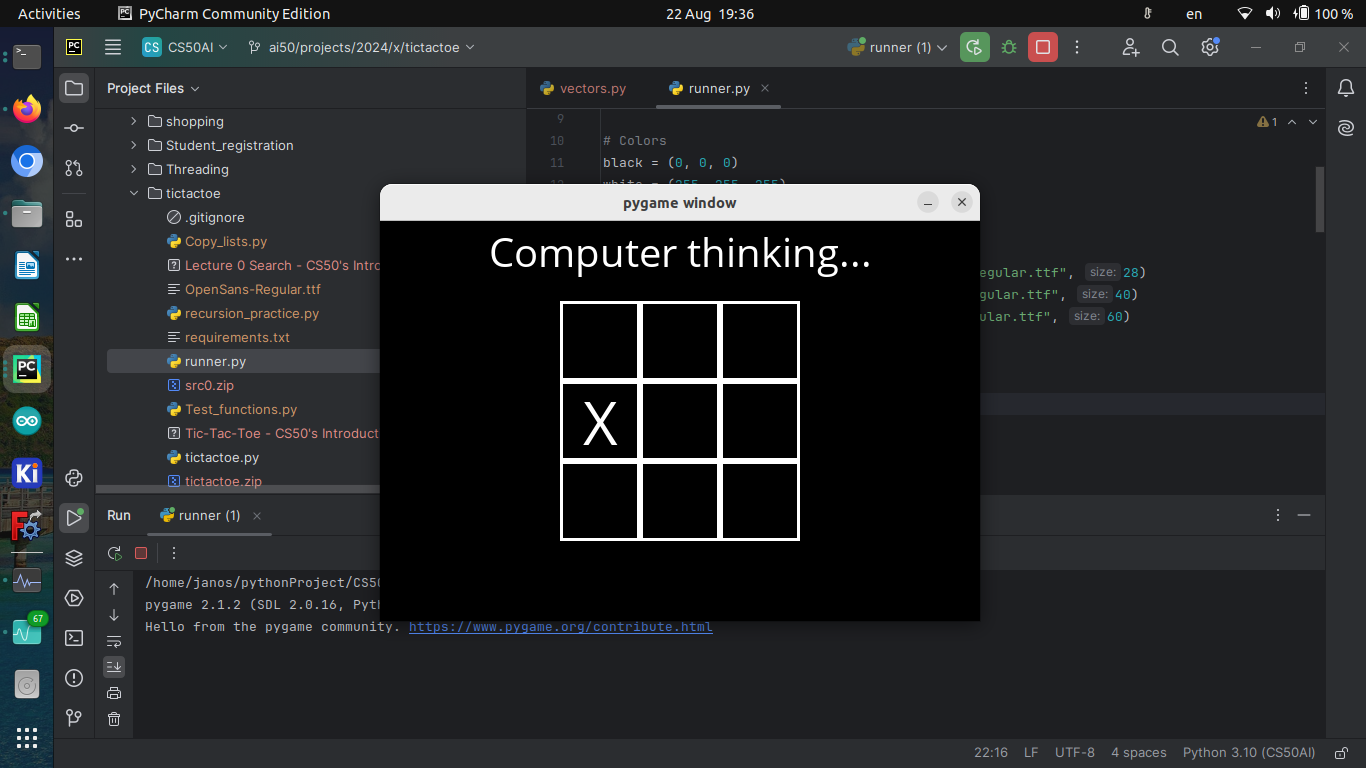Change indent setting 4 spaces

(x=1139, y=752)
